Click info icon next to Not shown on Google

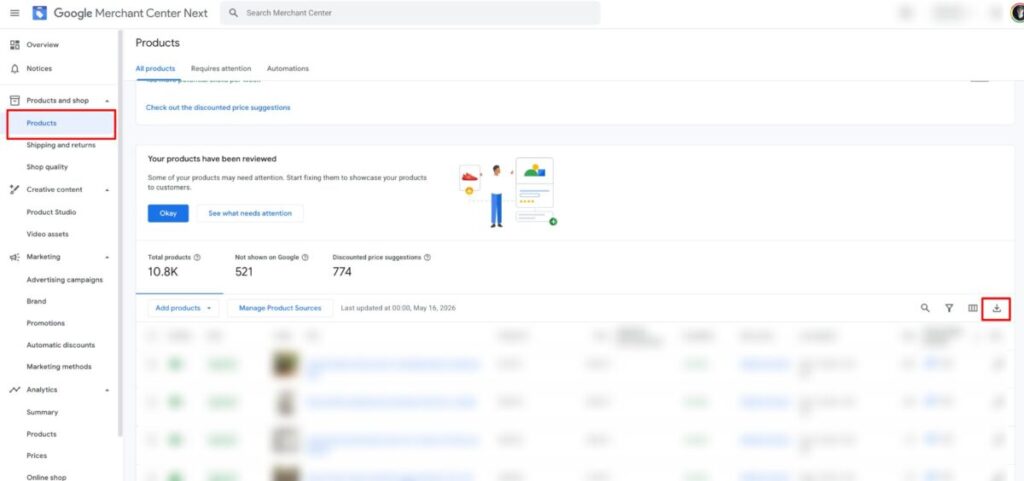click(x=305, y=258)
